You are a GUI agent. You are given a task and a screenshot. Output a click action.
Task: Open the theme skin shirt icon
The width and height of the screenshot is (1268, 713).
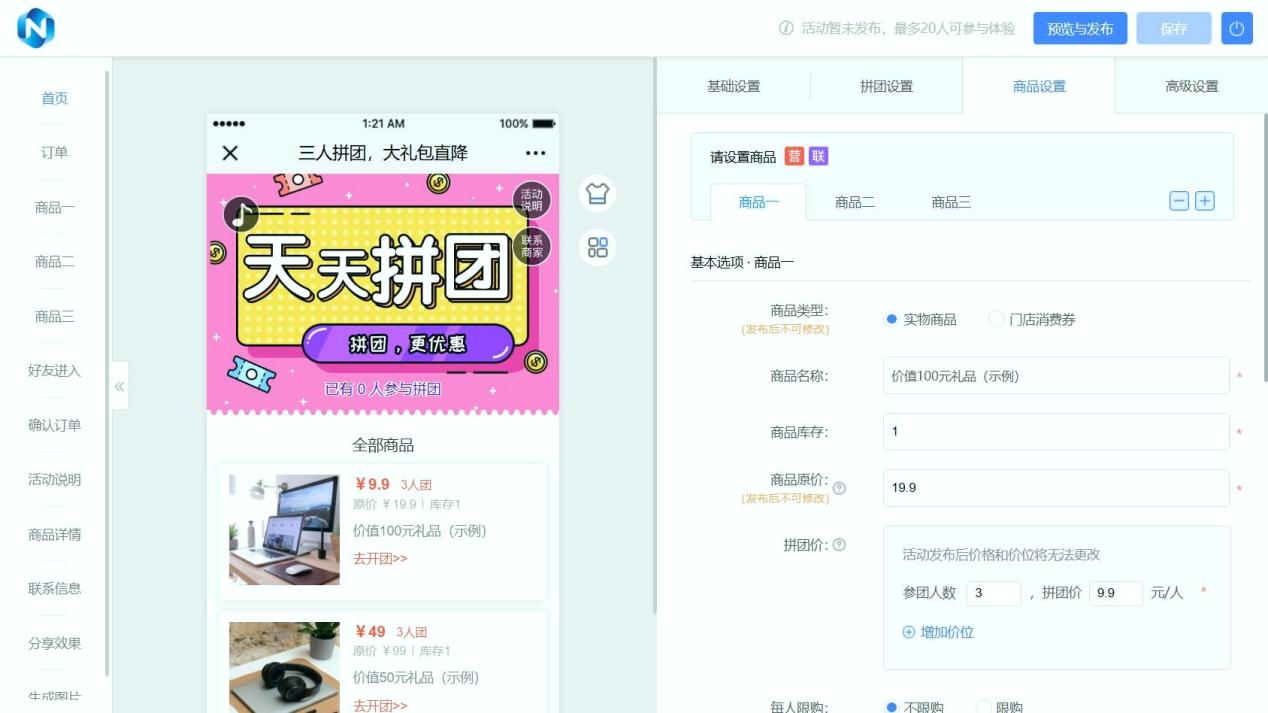[598, 193]
